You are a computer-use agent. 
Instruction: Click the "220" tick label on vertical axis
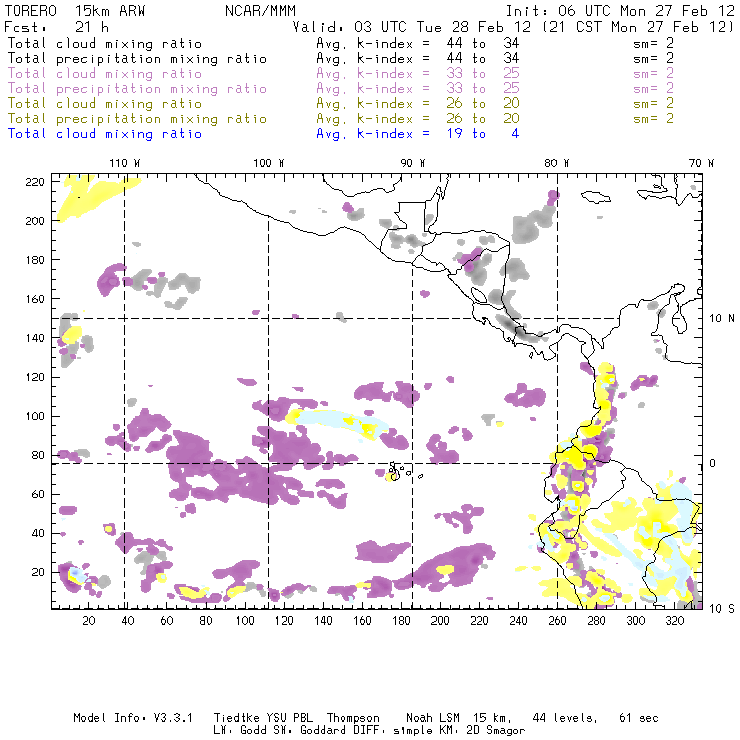(x=35, y=182)
